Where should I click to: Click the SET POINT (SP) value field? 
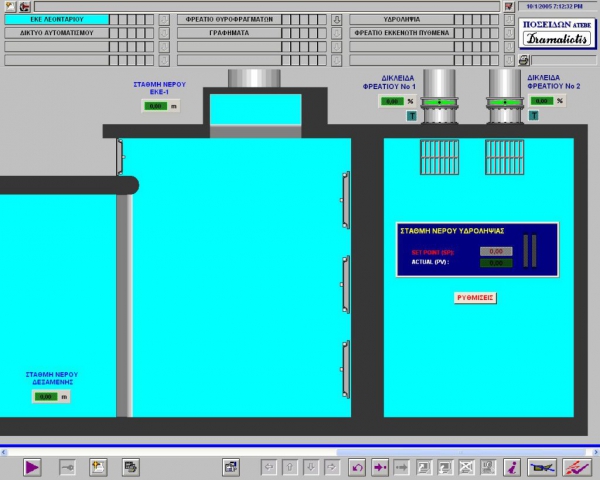coord(496,251)
